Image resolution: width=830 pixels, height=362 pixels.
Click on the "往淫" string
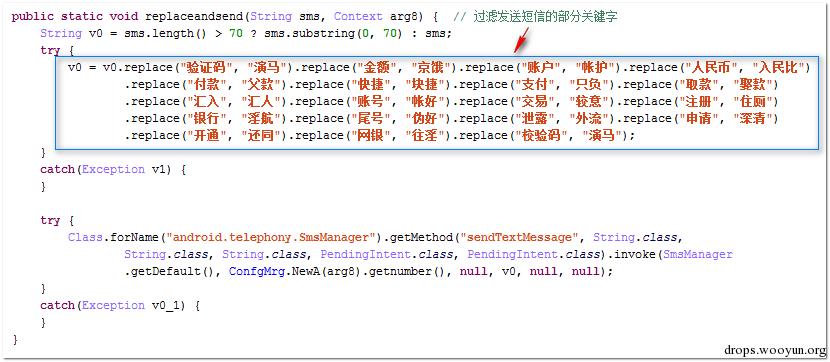click(x=426, y=135)
